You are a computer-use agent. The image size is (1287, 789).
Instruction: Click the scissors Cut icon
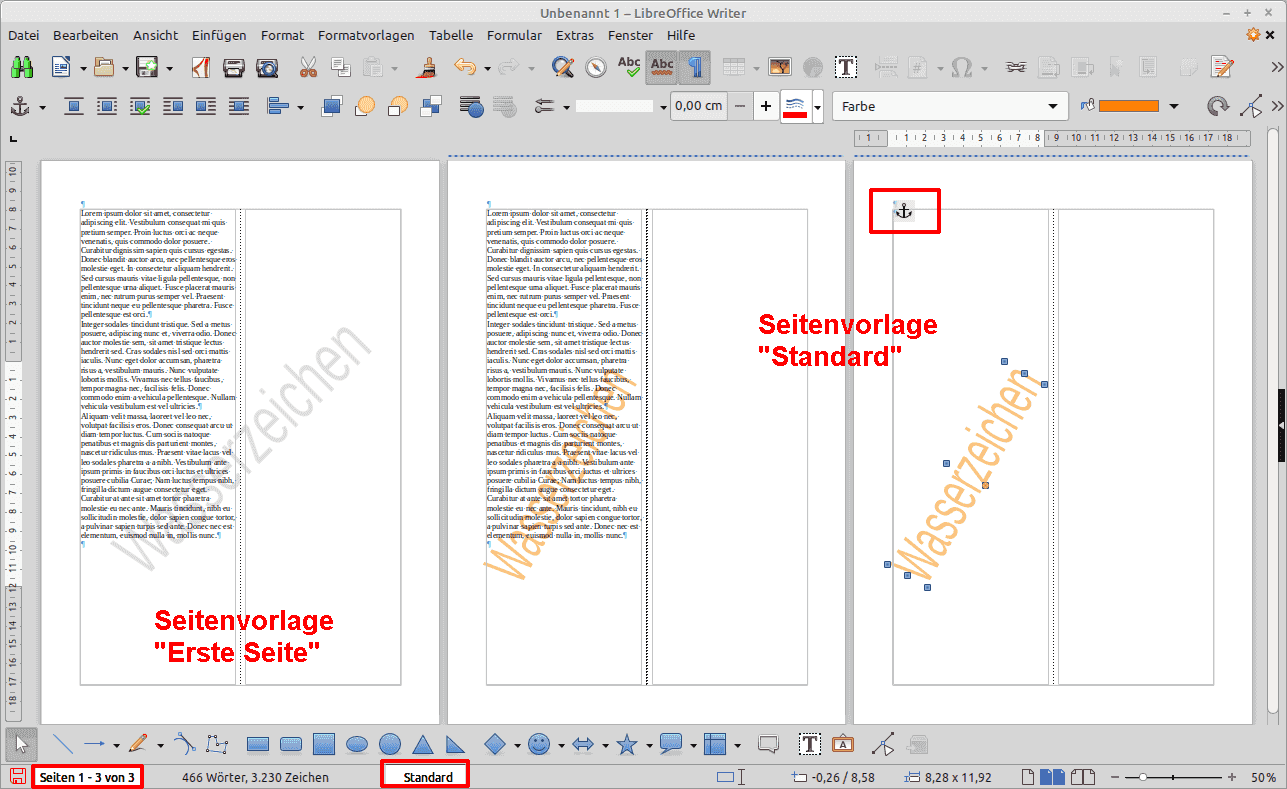pyautogui.click(x=307, y=67)
